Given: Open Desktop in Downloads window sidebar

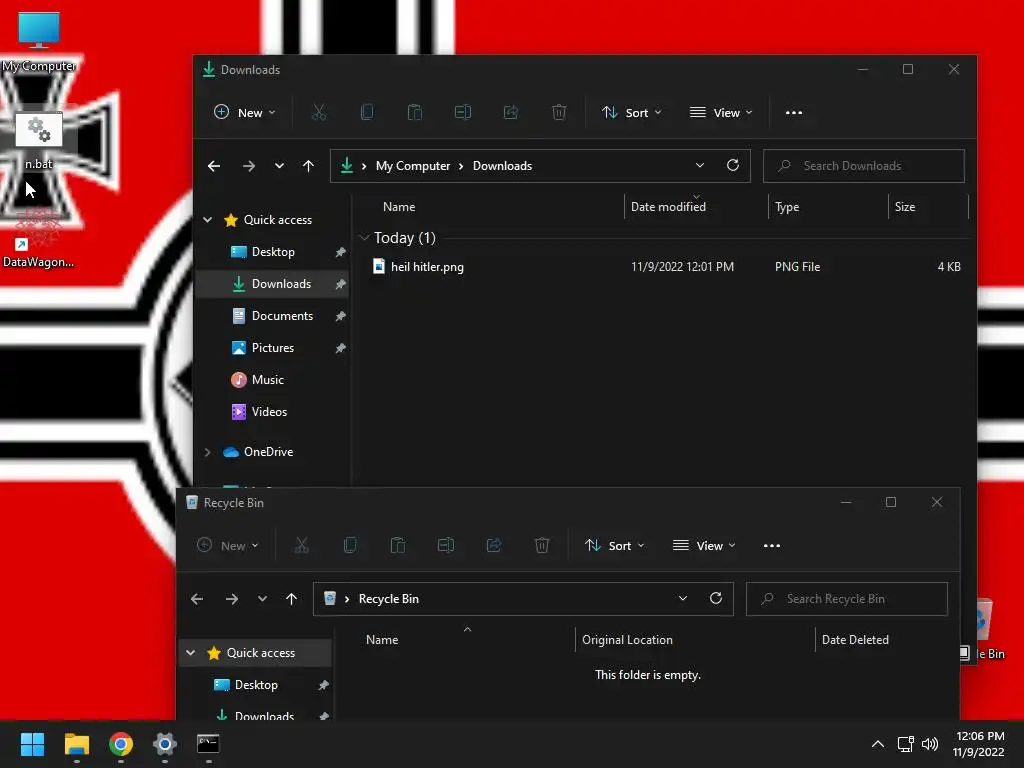Looking at the screenshot, I should click(x=272, y=252).
